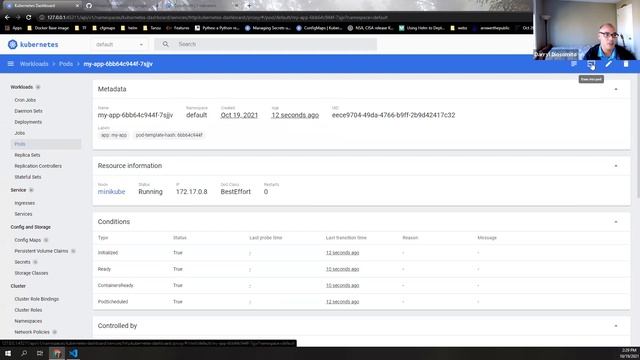Click the pod UID text
Screen dimensions: 640x360
tap(393, 115)
